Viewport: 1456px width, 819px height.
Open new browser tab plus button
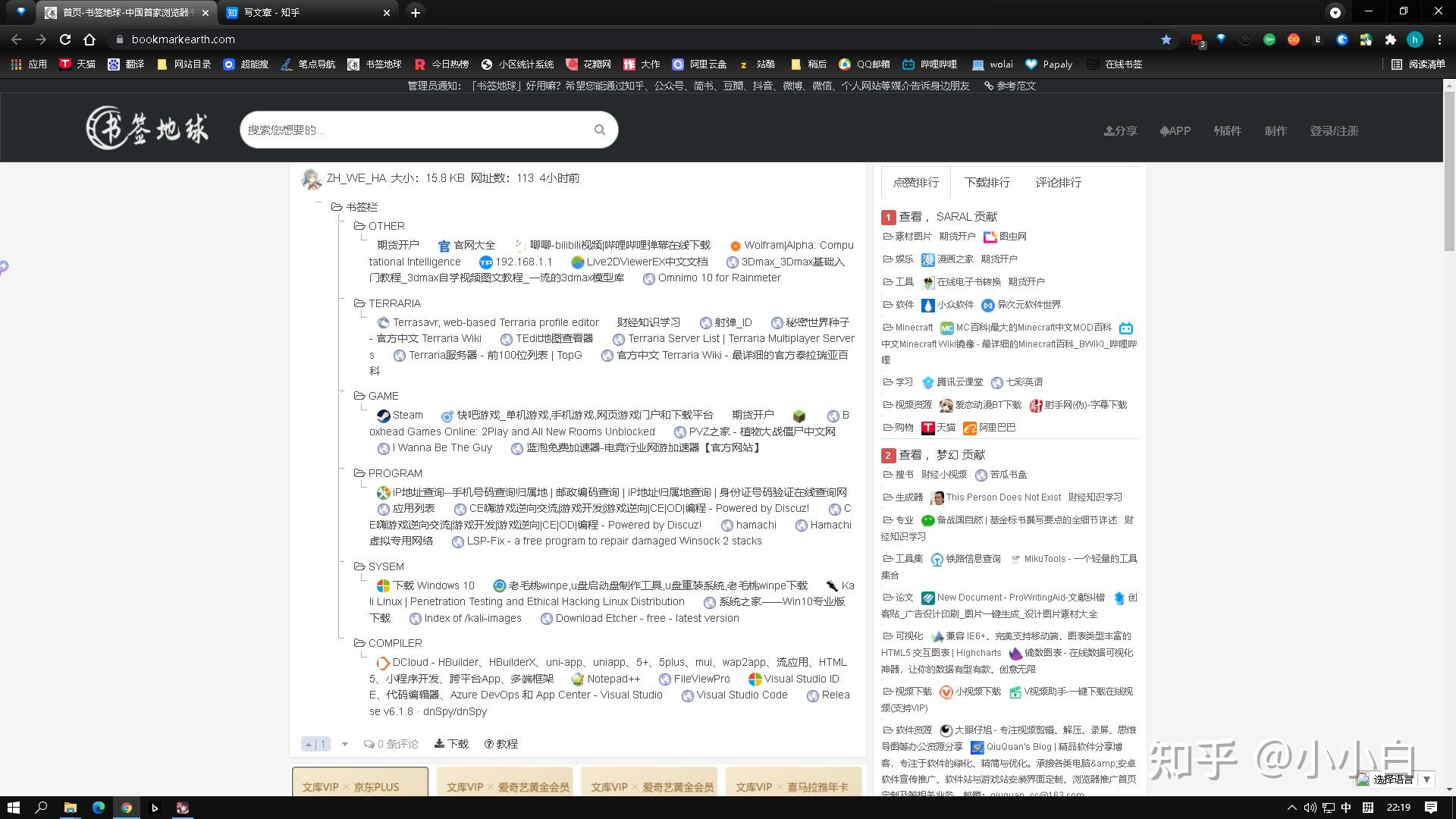pos(415,13)
